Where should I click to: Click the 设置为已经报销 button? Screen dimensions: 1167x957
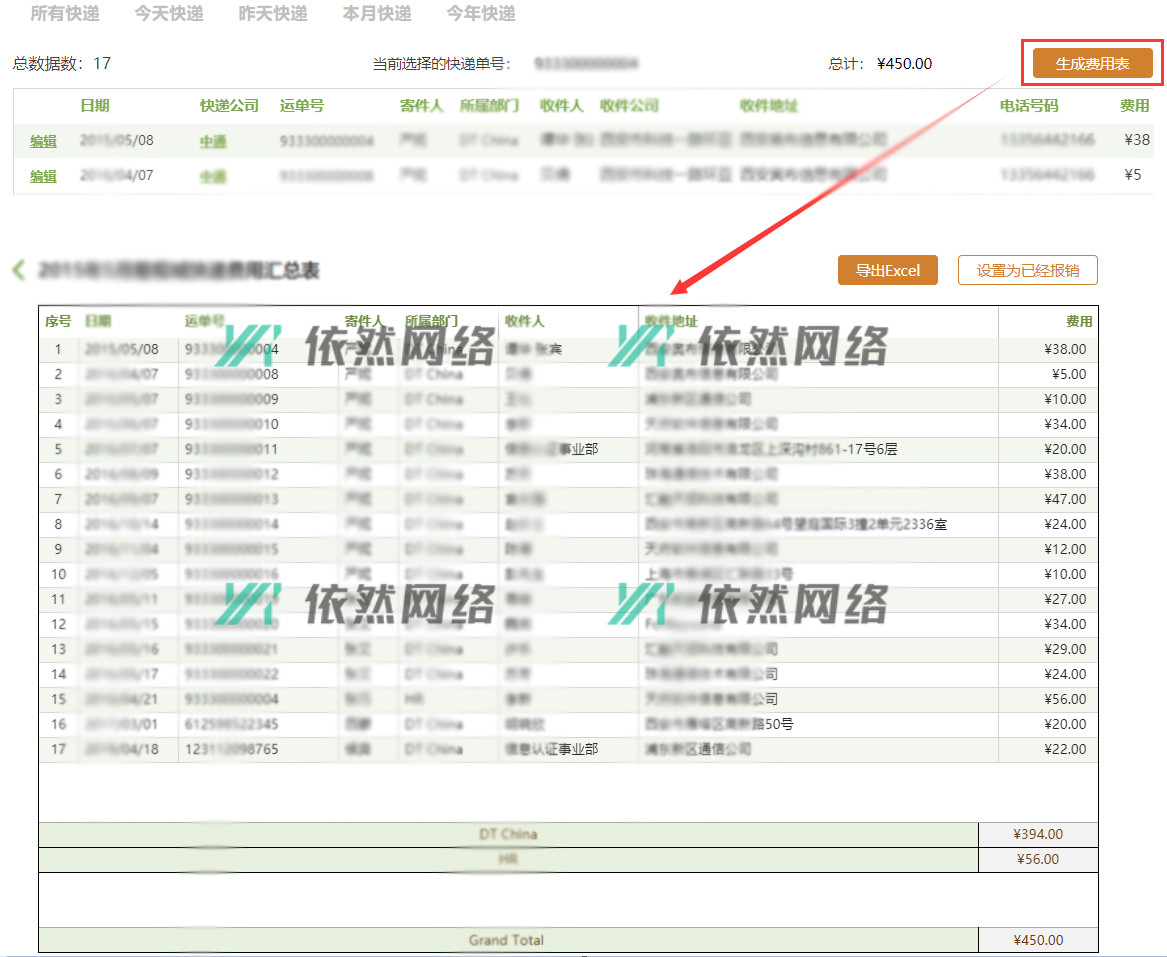(x=1027, y=271)
